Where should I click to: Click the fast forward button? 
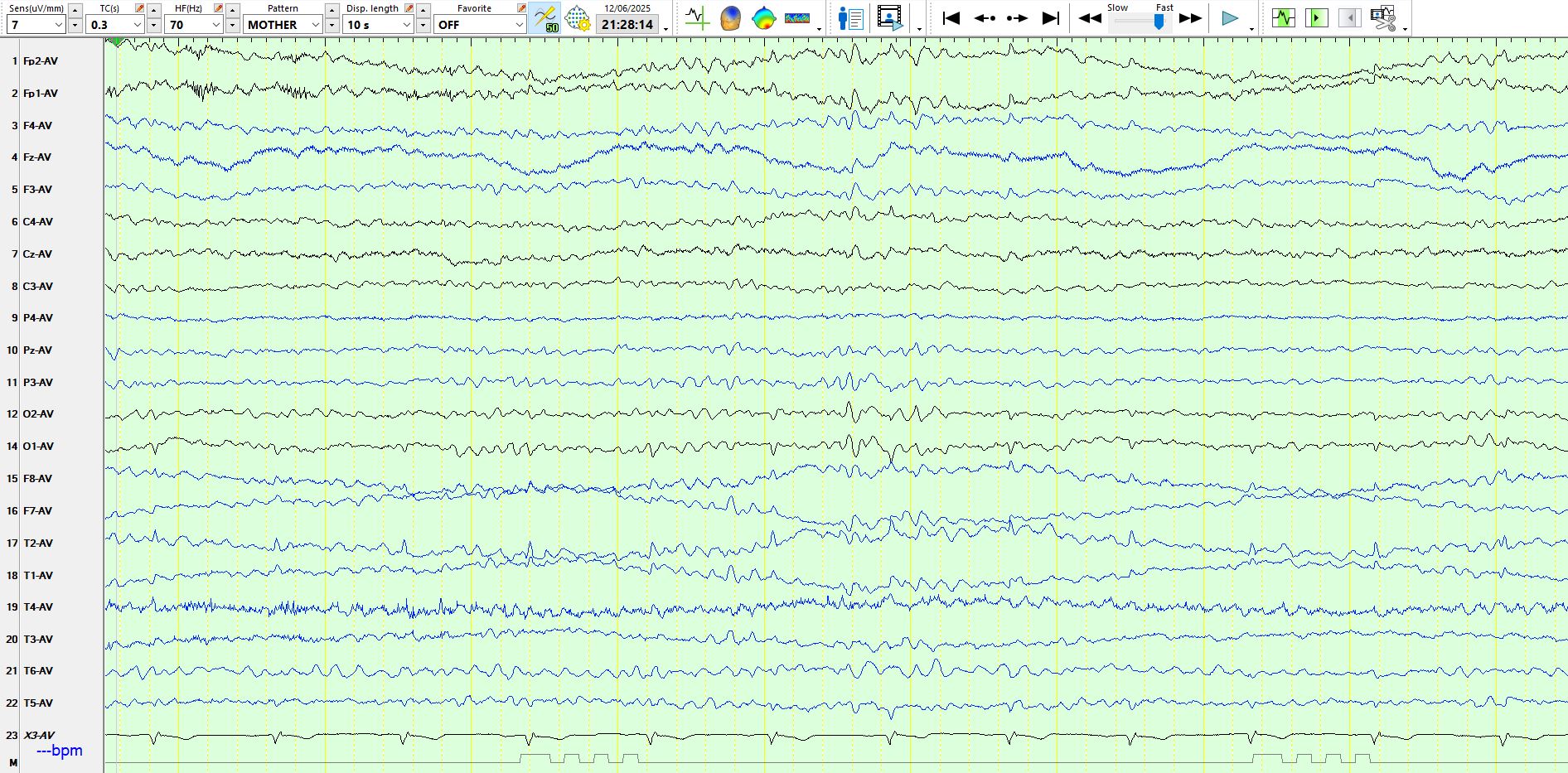[1191, 17]
